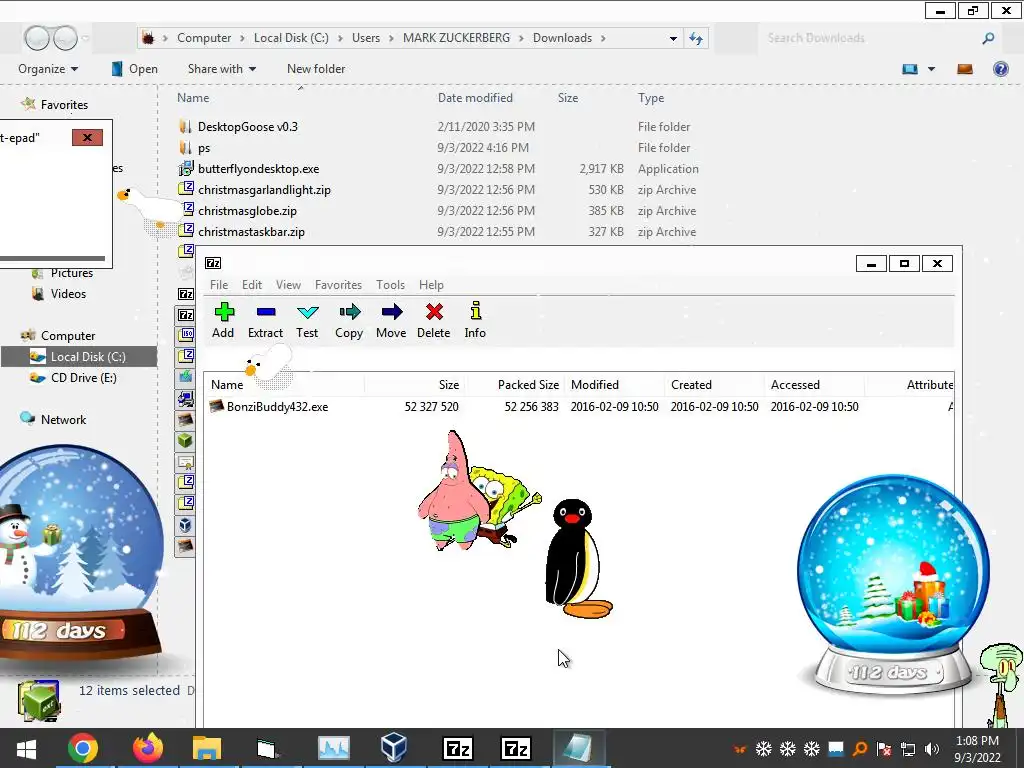
Task: Select christmasglobe.zip file
Action: pos(247,210)
